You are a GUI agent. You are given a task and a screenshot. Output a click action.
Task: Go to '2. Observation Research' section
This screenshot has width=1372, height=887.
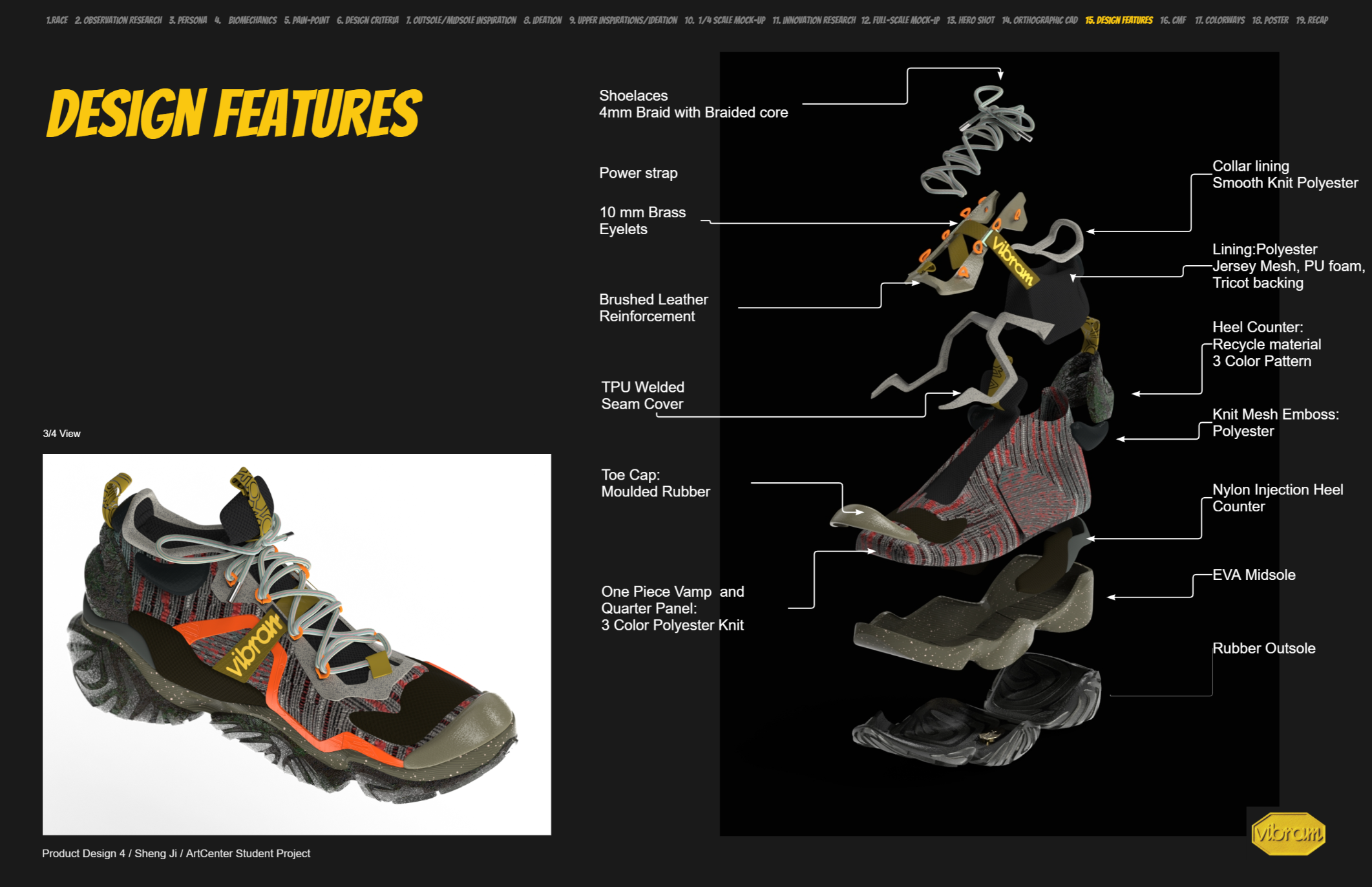[118, 21]
